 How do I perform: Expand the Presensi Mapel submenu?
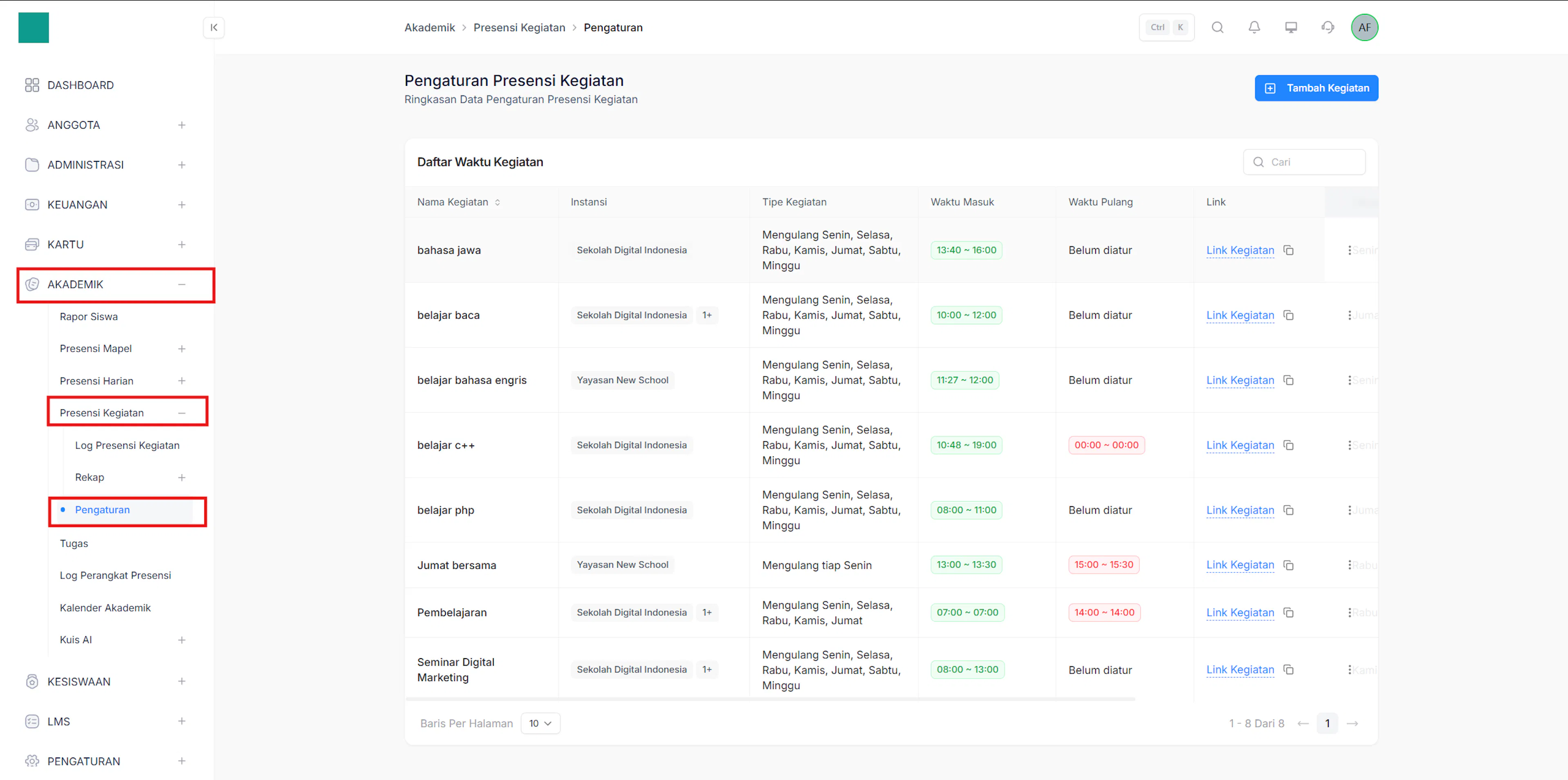click(x=181, y=348)
